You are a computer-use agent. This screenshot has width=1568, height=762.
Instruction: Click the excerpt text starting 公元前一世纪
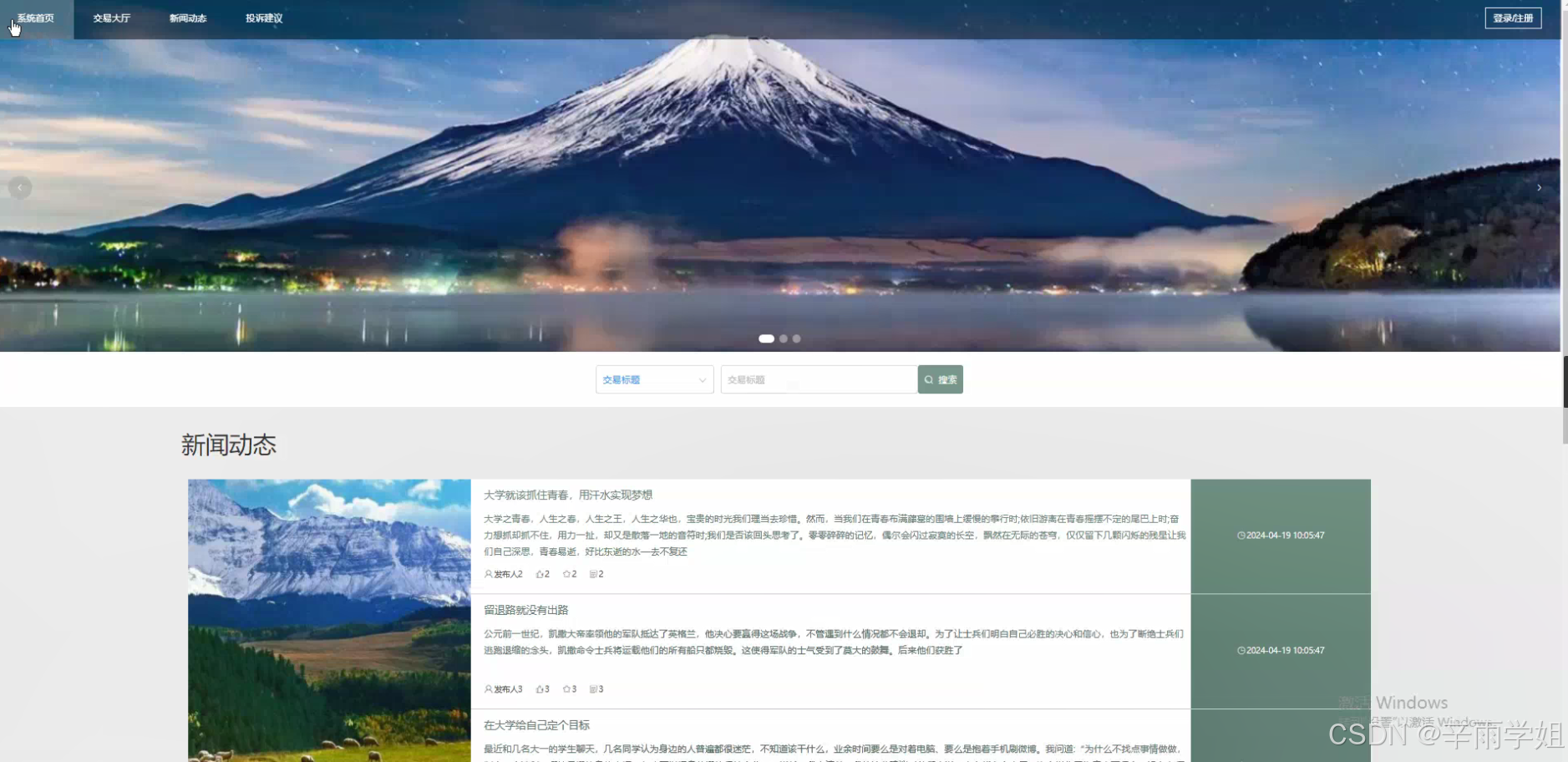834,642
